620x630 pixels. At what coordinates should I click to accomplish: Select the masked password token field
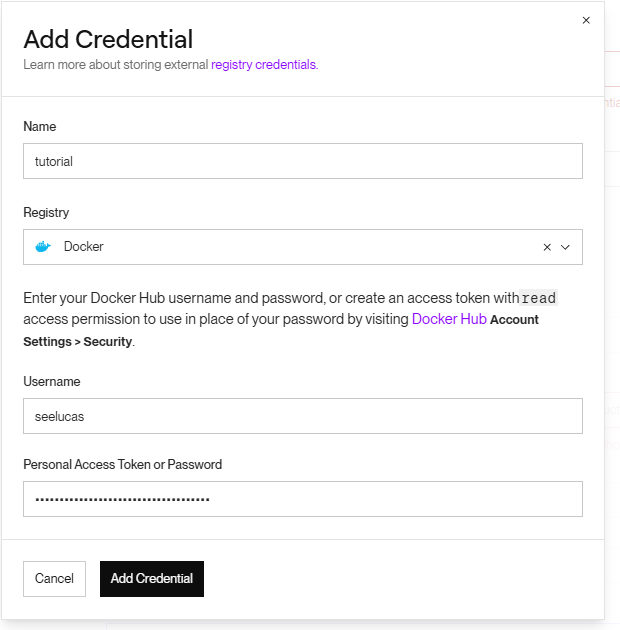[x=302, y=499]
